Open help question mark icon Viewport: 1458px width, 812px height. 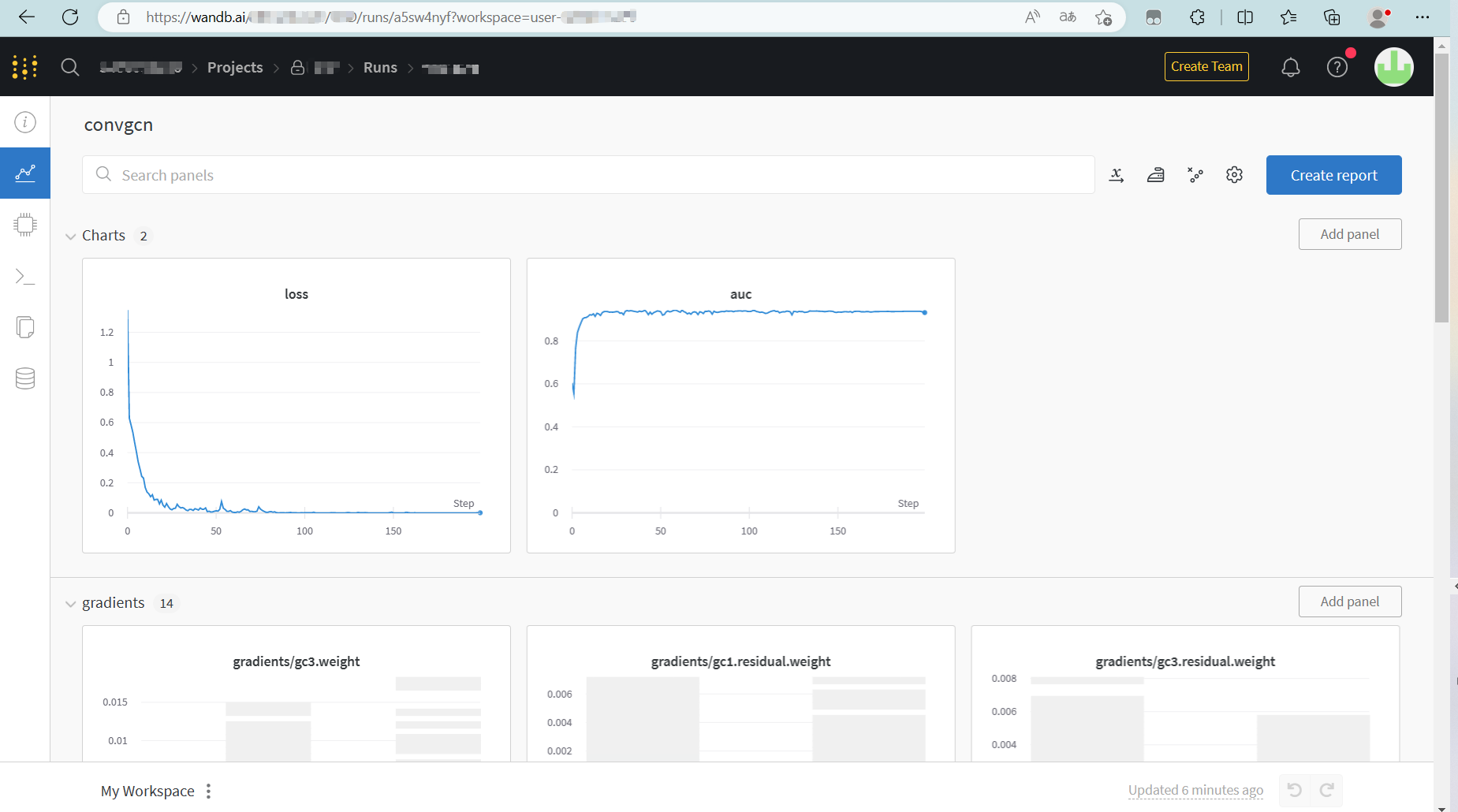1337,67
